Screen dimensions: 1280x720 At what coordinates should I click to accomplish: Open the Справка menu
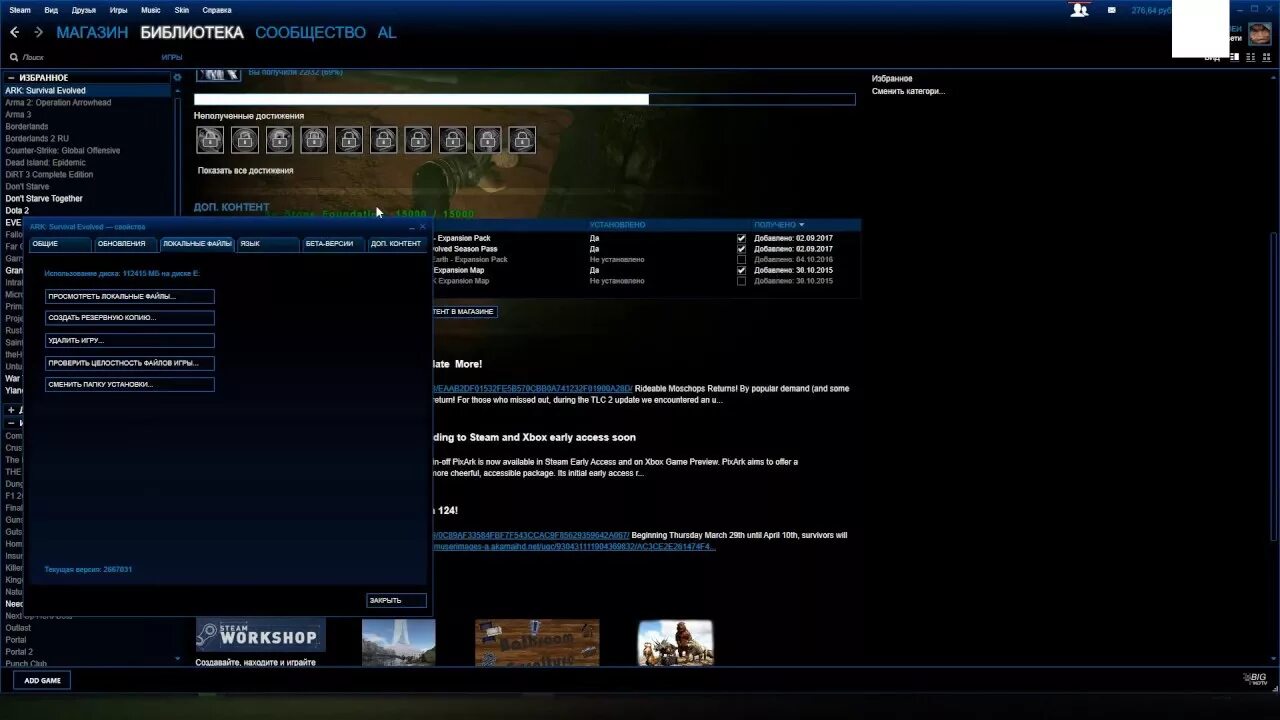[217, 10]
